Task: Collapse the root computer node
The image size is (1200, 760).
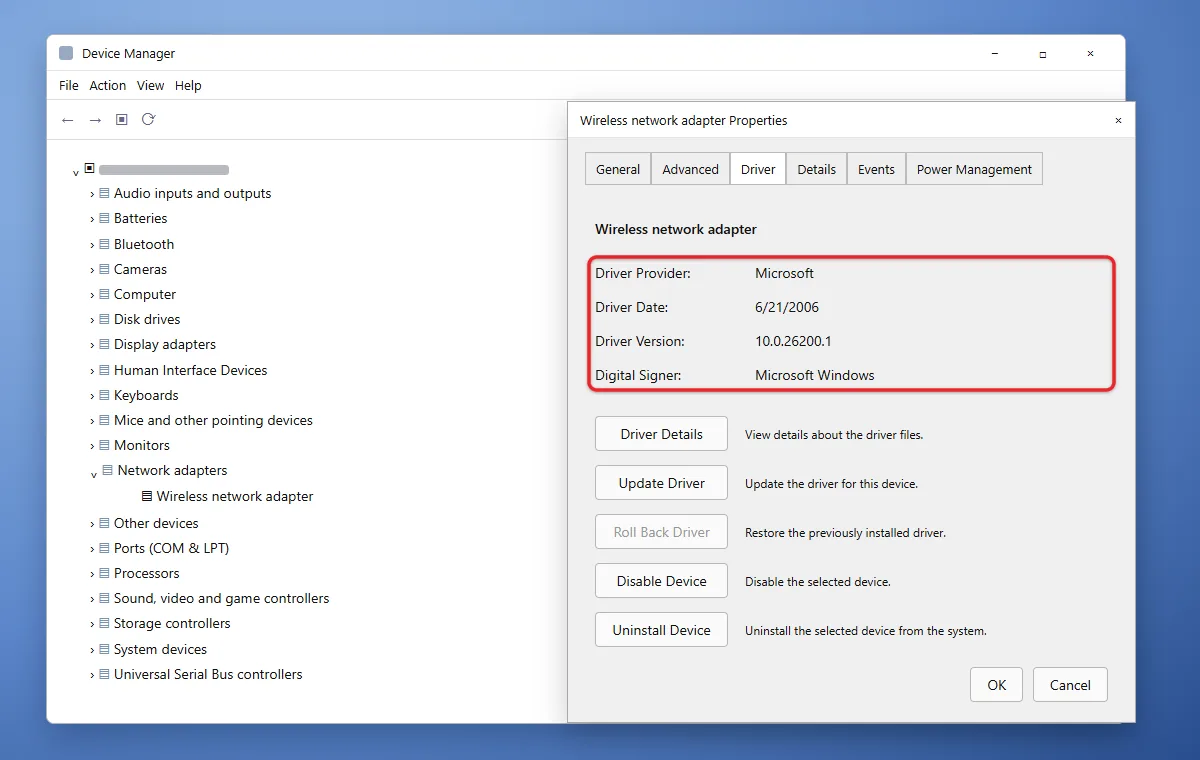Action: pyautogui.click(x=76, y=172)
